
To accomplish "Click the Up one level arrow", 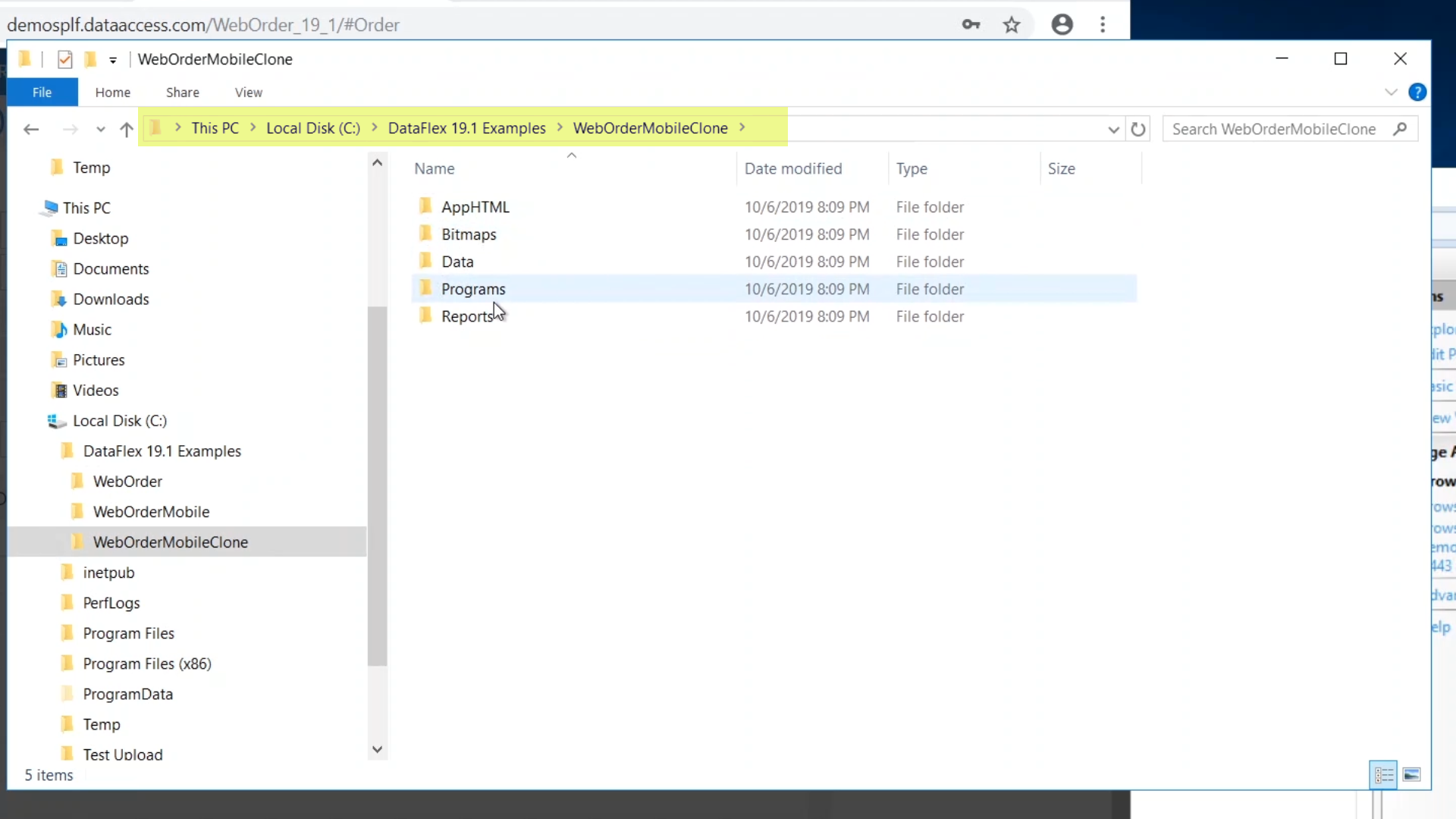I will (127, 129).
